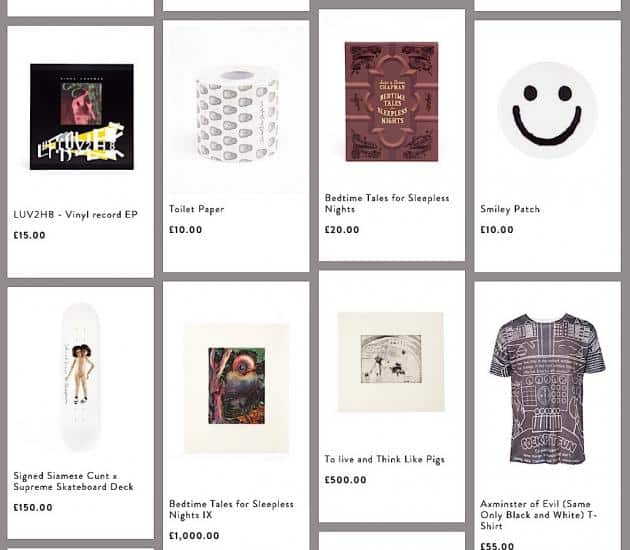Follow the To live and Think Like Pigs link

(385, 459)
